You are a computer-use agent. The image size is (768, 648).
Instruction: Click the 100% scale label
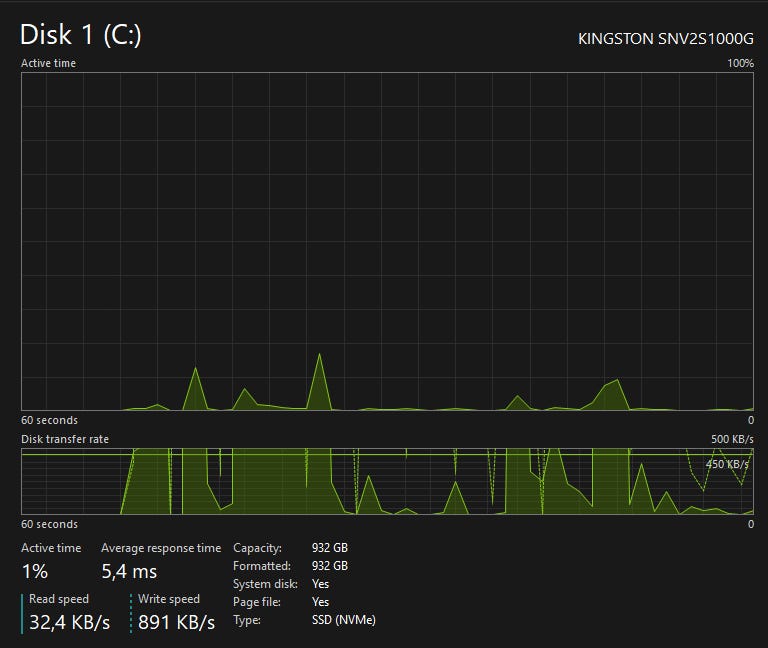(x=741, y=63)
